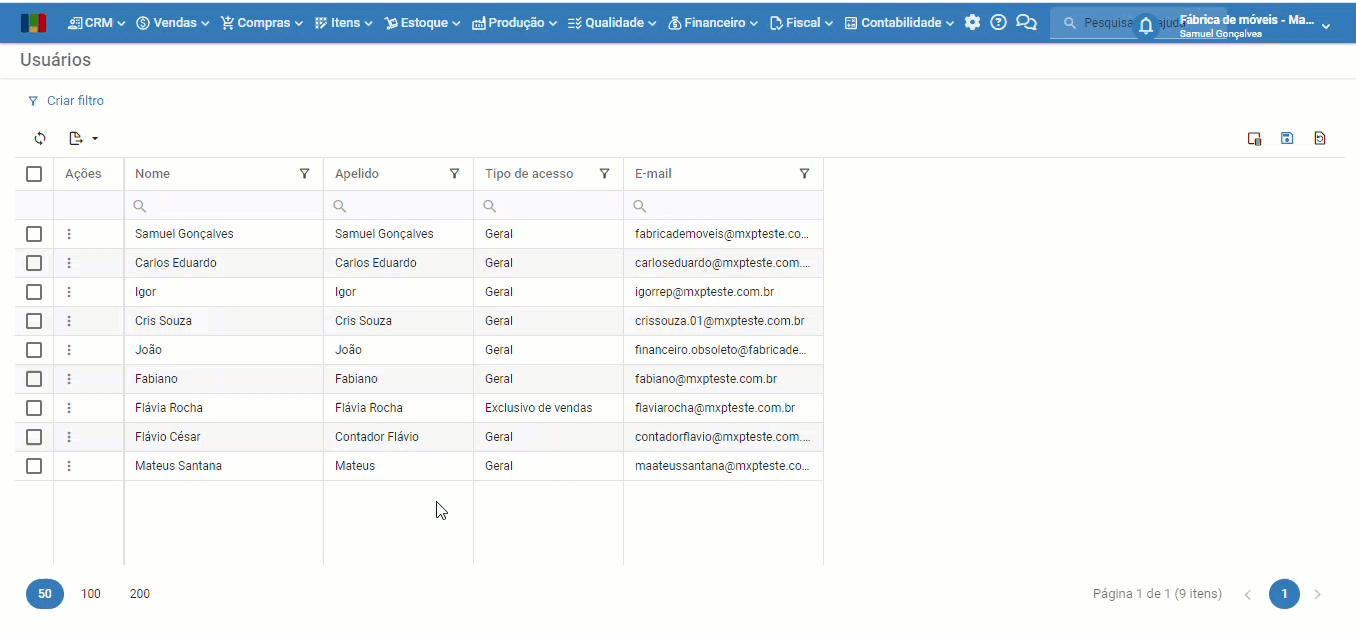Click the E-mail column filter icon
The height and width of the screenshot is (636, 1356).
(x=804, y=174)
